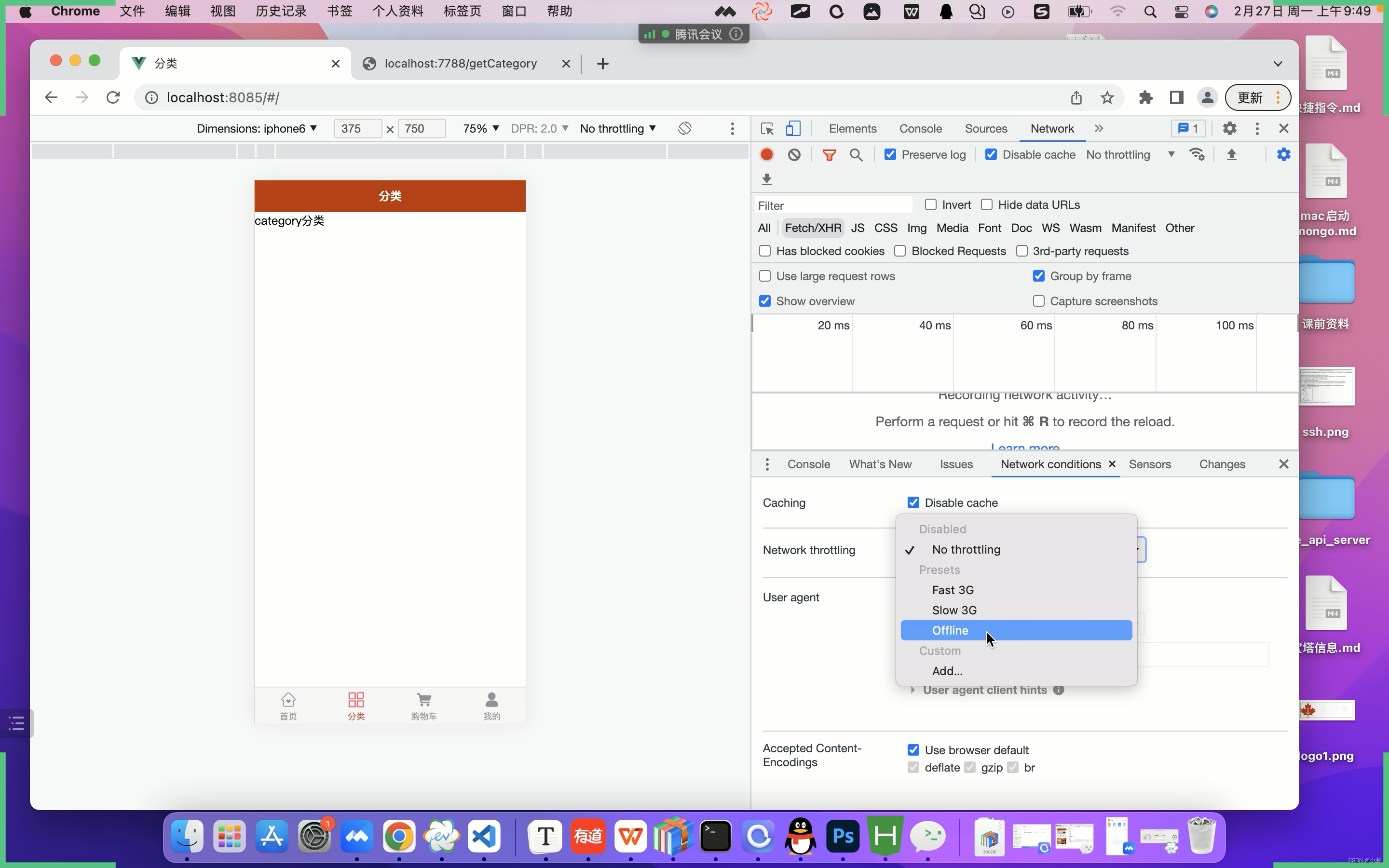Click the Filter text input field
Screen dimensions: 1389x868
click(x=832, y=205)
